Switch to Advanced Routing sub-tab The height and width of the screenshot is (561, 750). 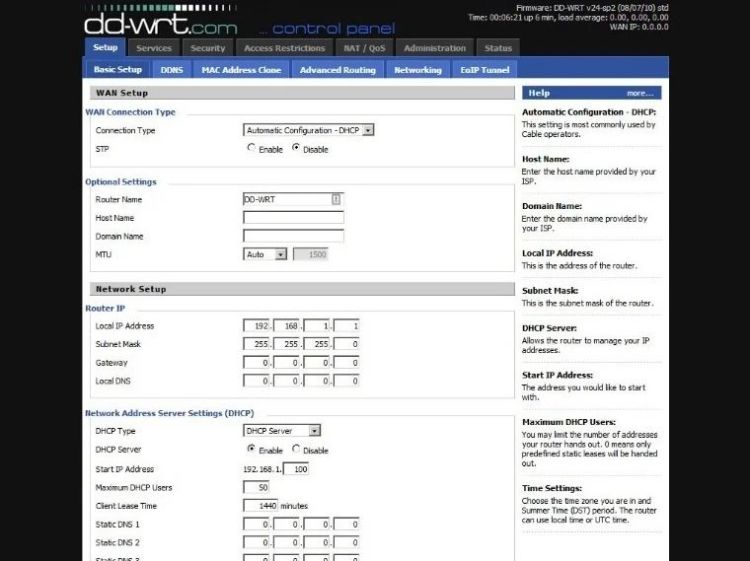point(337,70)
